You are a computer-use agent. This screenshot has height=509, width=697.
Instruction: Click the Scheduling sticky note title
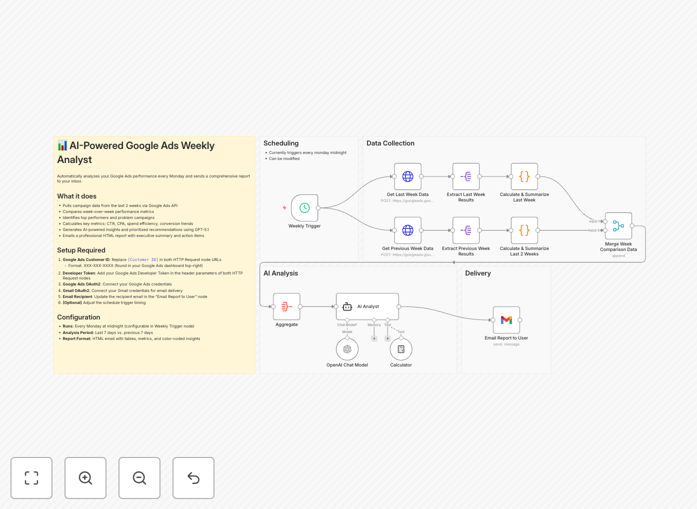(x=281, y=143)
